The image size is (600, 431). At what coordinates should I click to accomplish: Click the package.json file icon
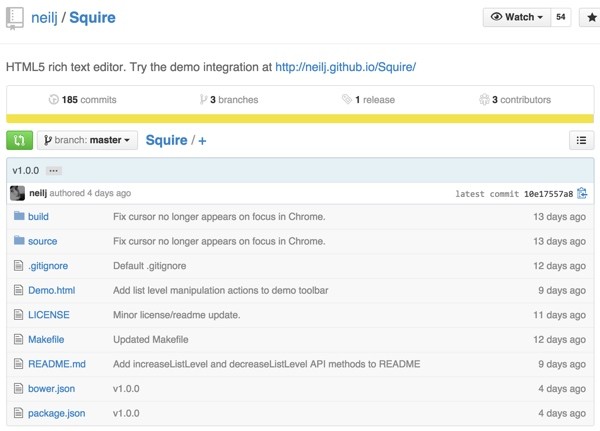18,413
